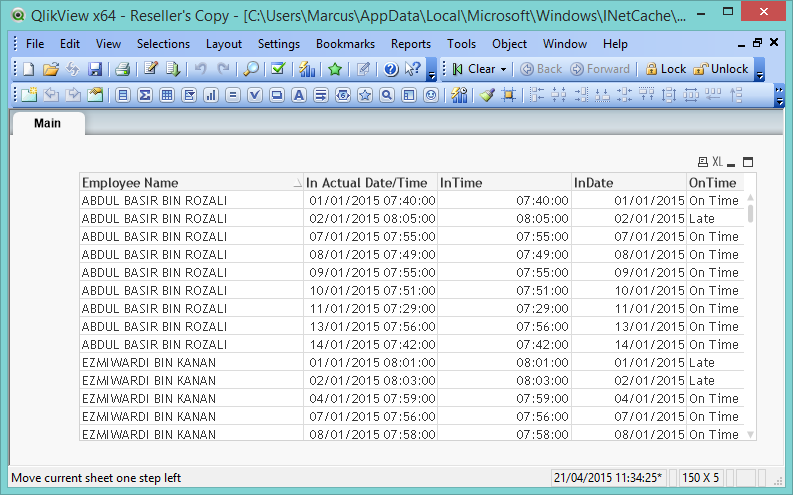The image size is (793, 495).
Task: Click the Save document icon
Action: click(x=95, y=69)
